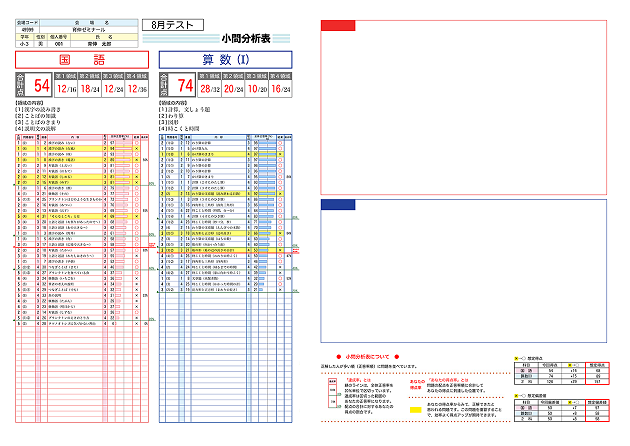630x446 pixels.
Task: Select the 国語 total score 54
Action: point(41,86)
